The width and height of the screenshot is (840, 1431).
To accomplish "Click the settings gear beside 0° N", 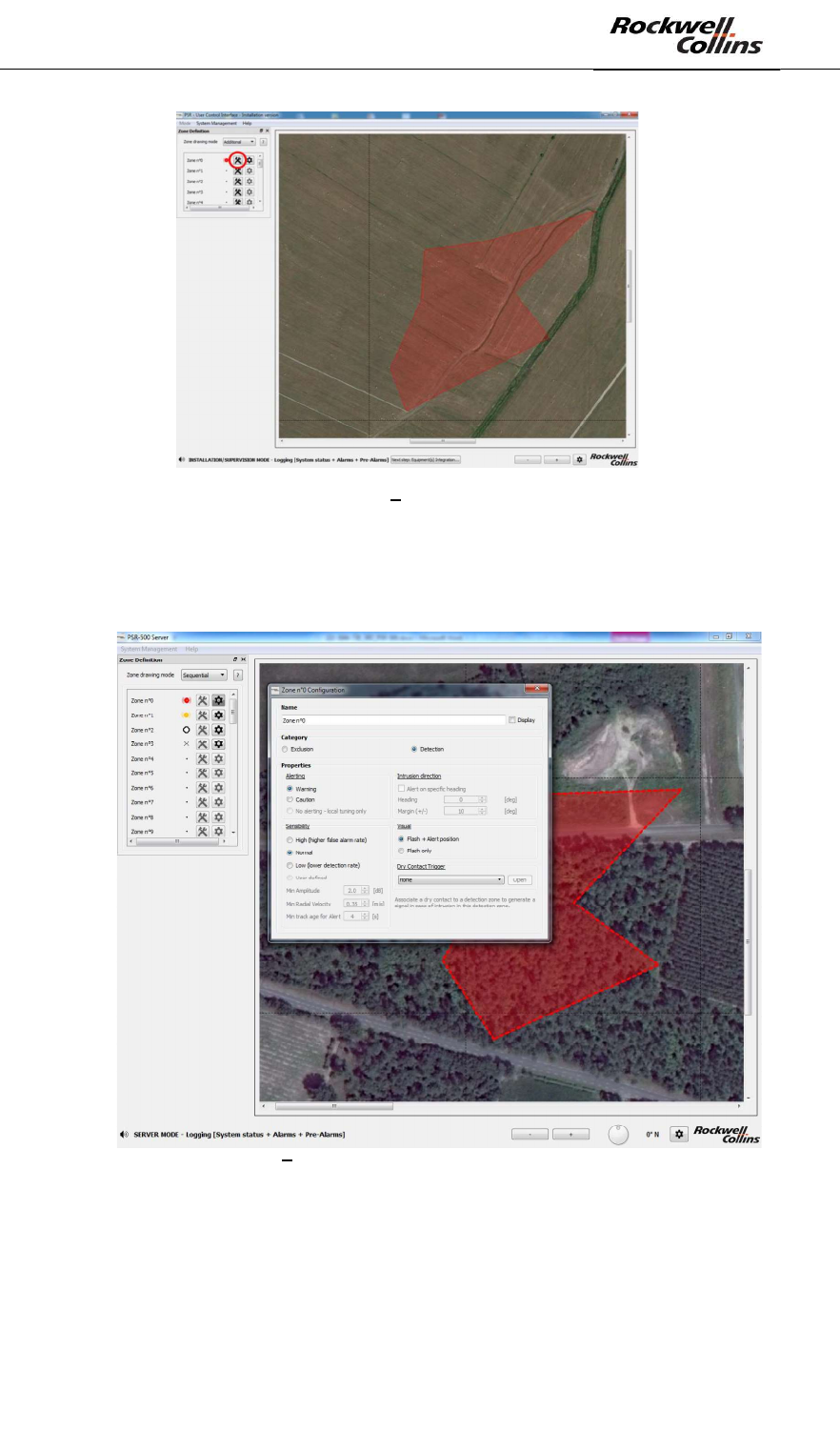I will pyautogui.click(x=679, y=1134).
